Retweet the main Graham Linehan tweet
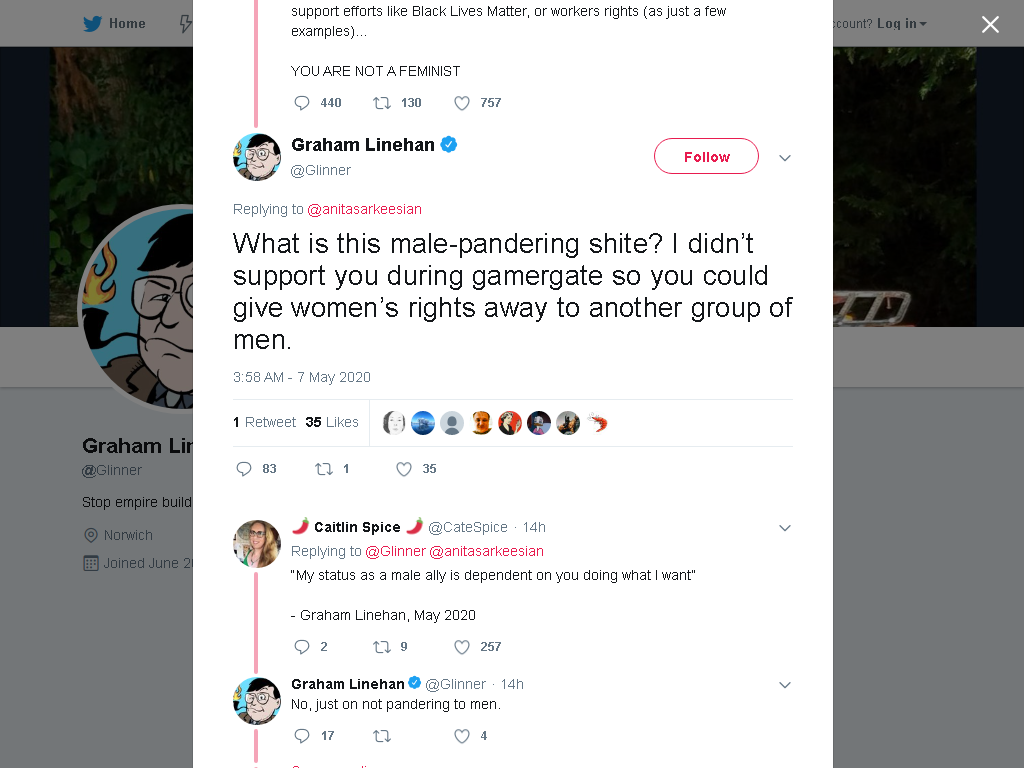The height and width of the screenshot is (768, 1024). click(x=324, y=469)
